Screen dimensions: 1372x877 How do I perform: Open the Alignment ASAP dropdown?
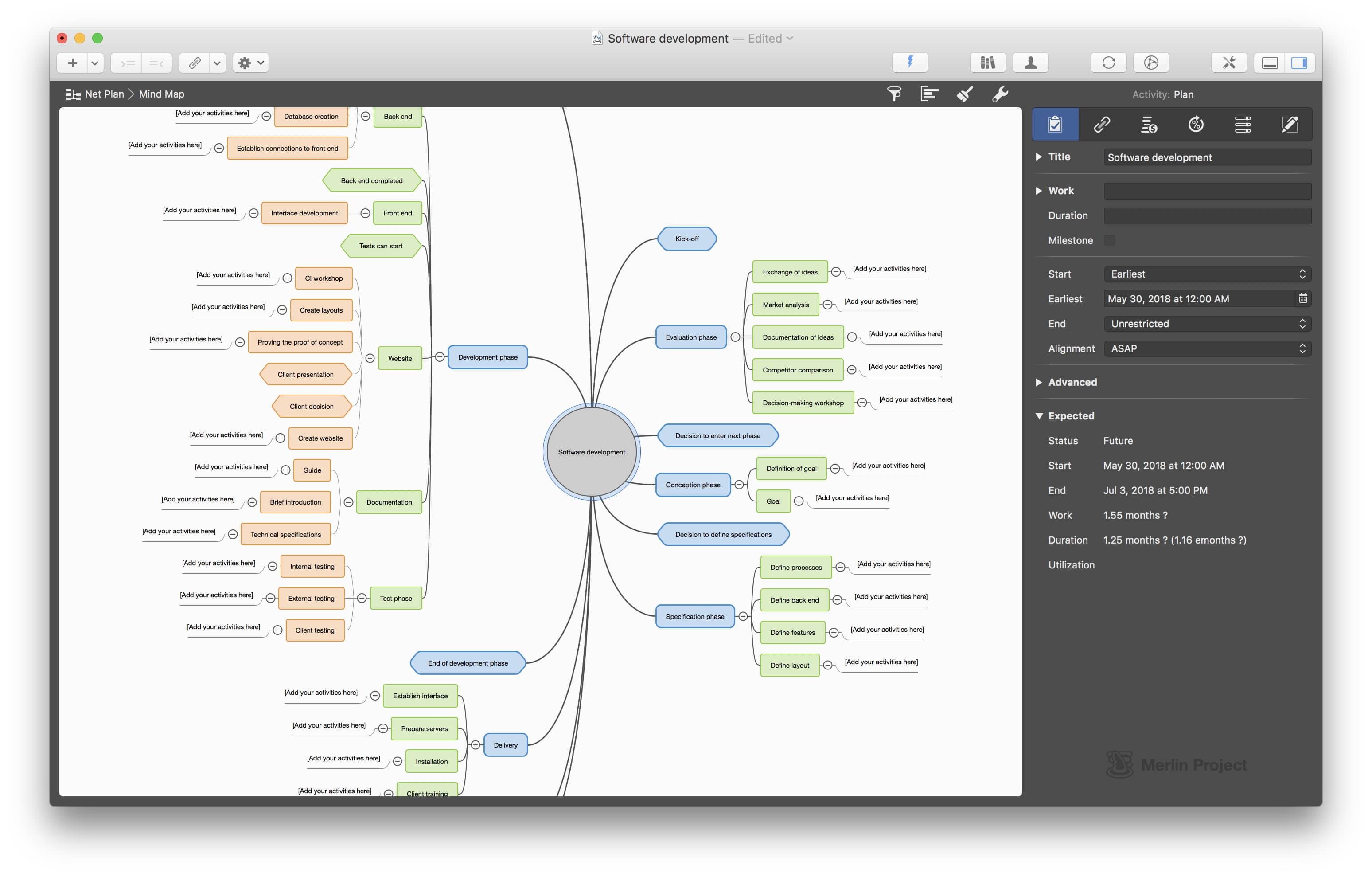1207,348
